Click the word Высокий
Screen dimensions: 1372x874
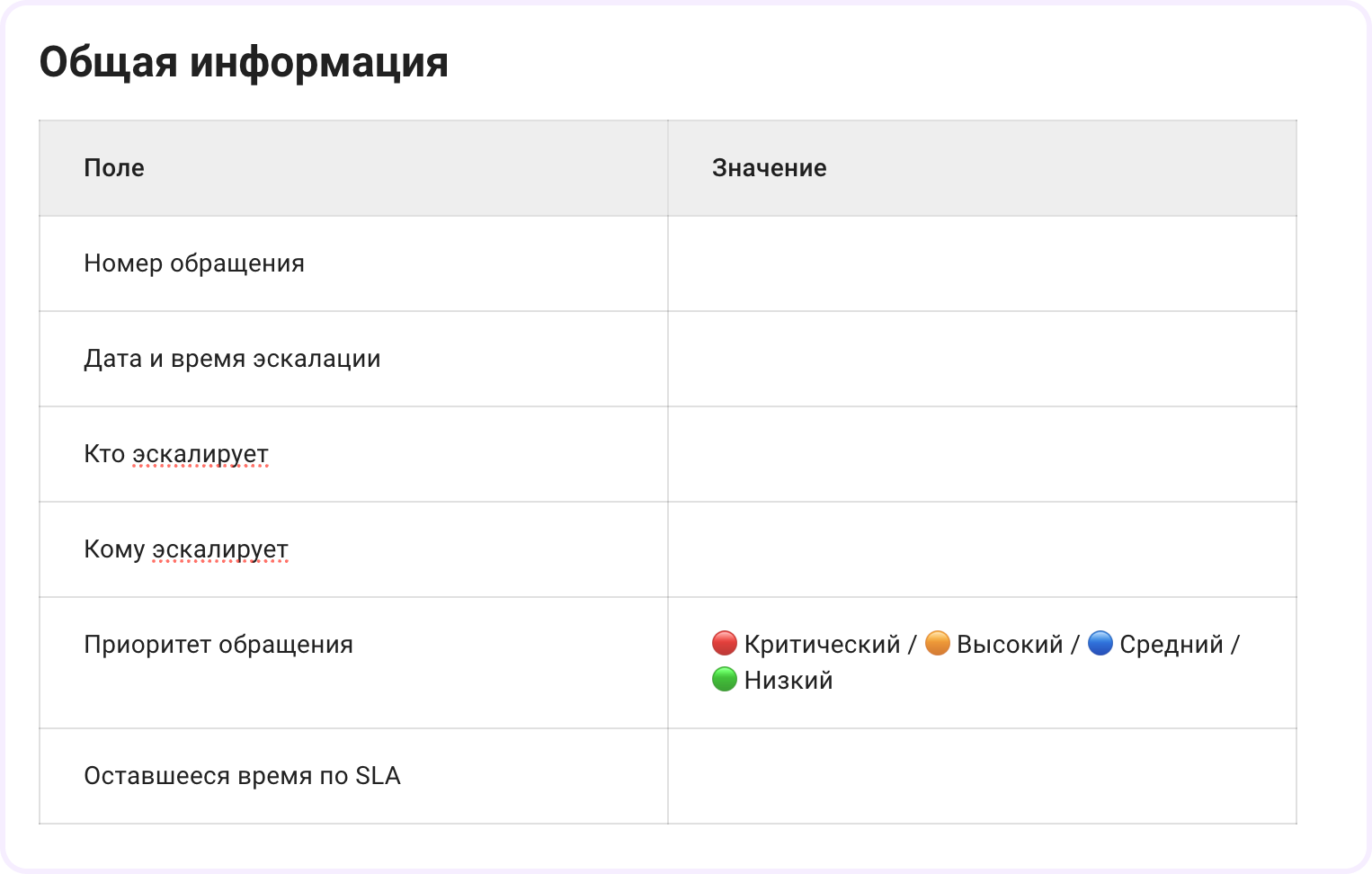[1010, 645]
